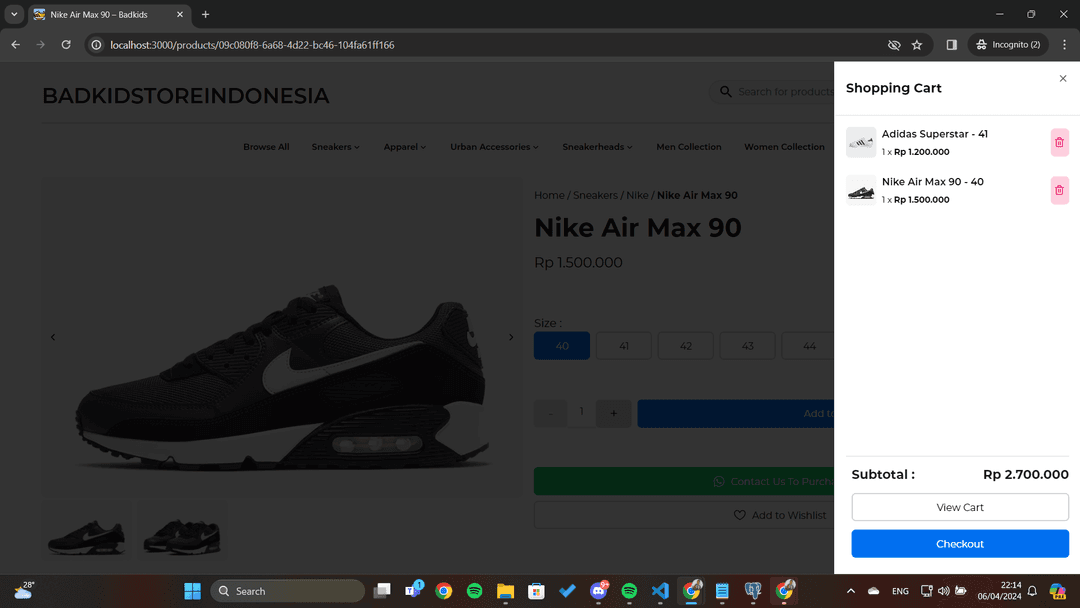Go back in browser history
The height and width of the screenshot is (608, 1080).
15,45
